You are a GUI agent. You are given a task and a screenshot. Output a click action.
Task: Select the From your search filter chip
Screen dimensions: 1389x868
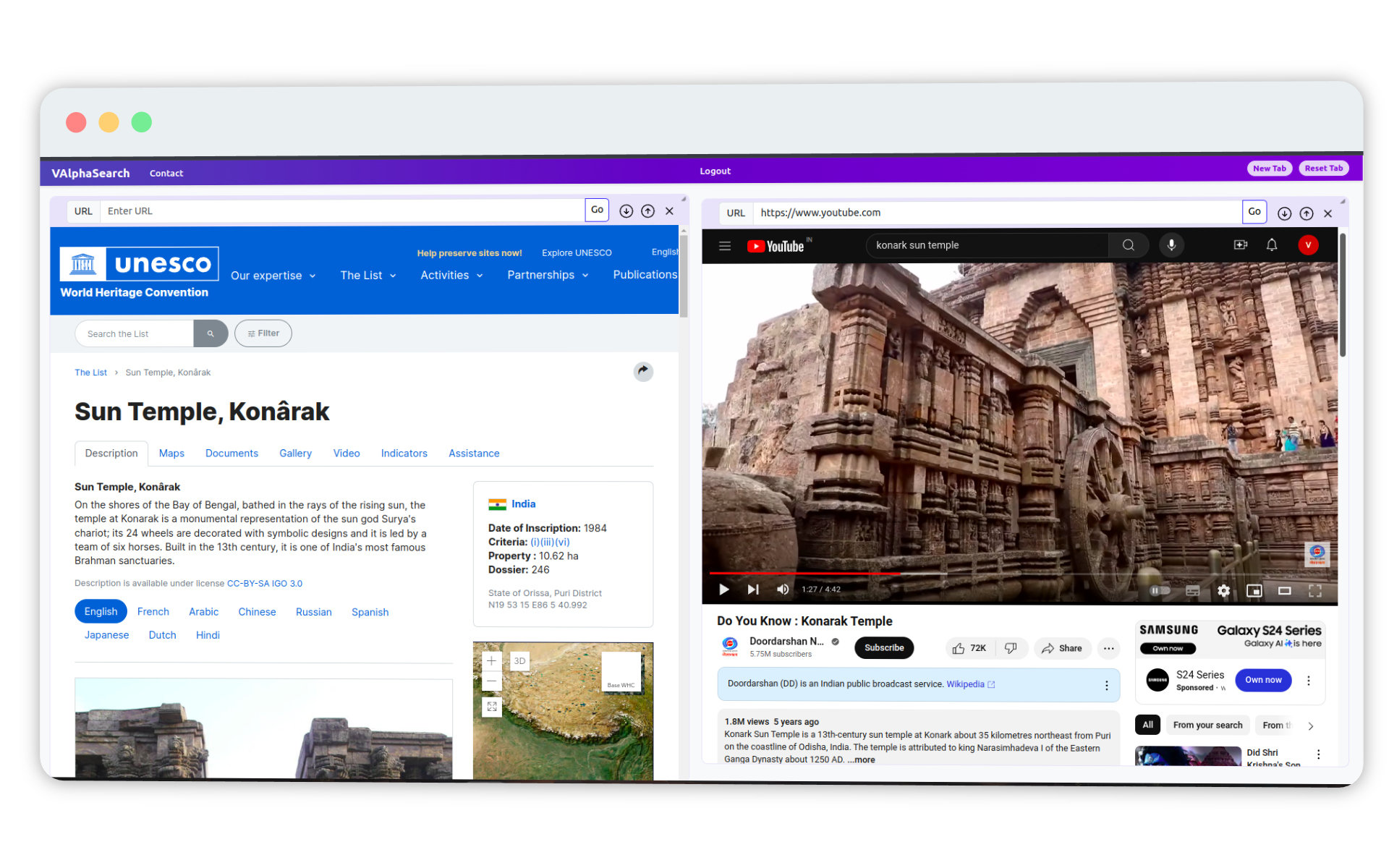point(1207,726)
